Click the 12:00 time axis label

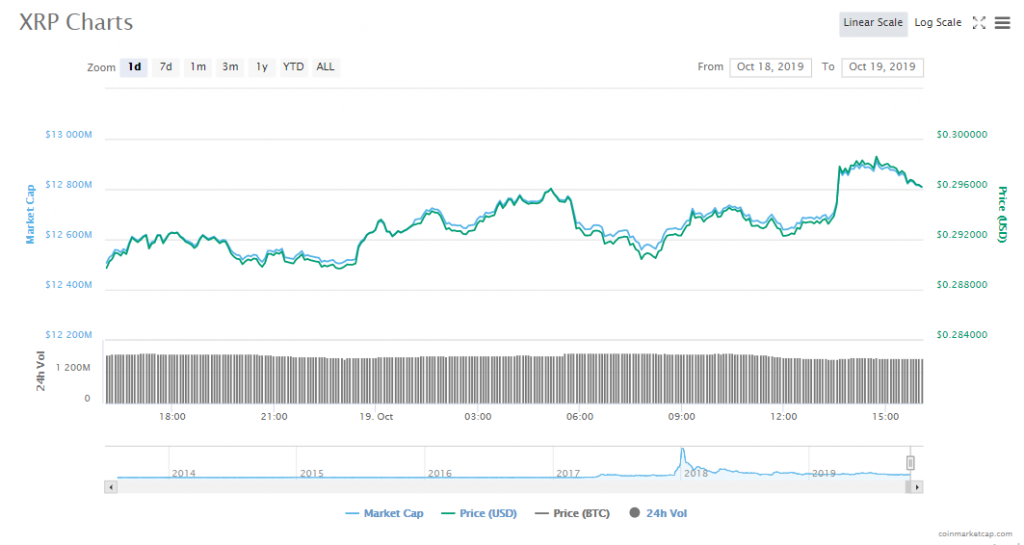tap(784, 416)
